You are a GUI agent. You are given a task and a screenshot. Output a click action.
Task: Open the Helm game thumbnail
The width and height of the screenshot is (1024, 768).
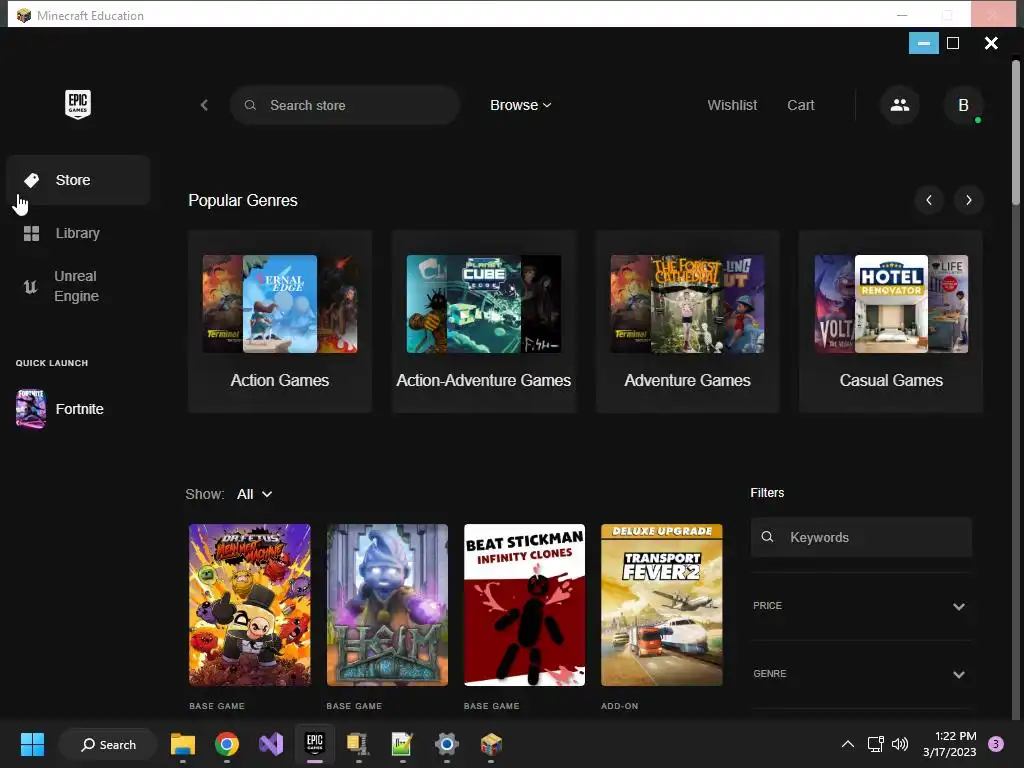pos(387,605)
